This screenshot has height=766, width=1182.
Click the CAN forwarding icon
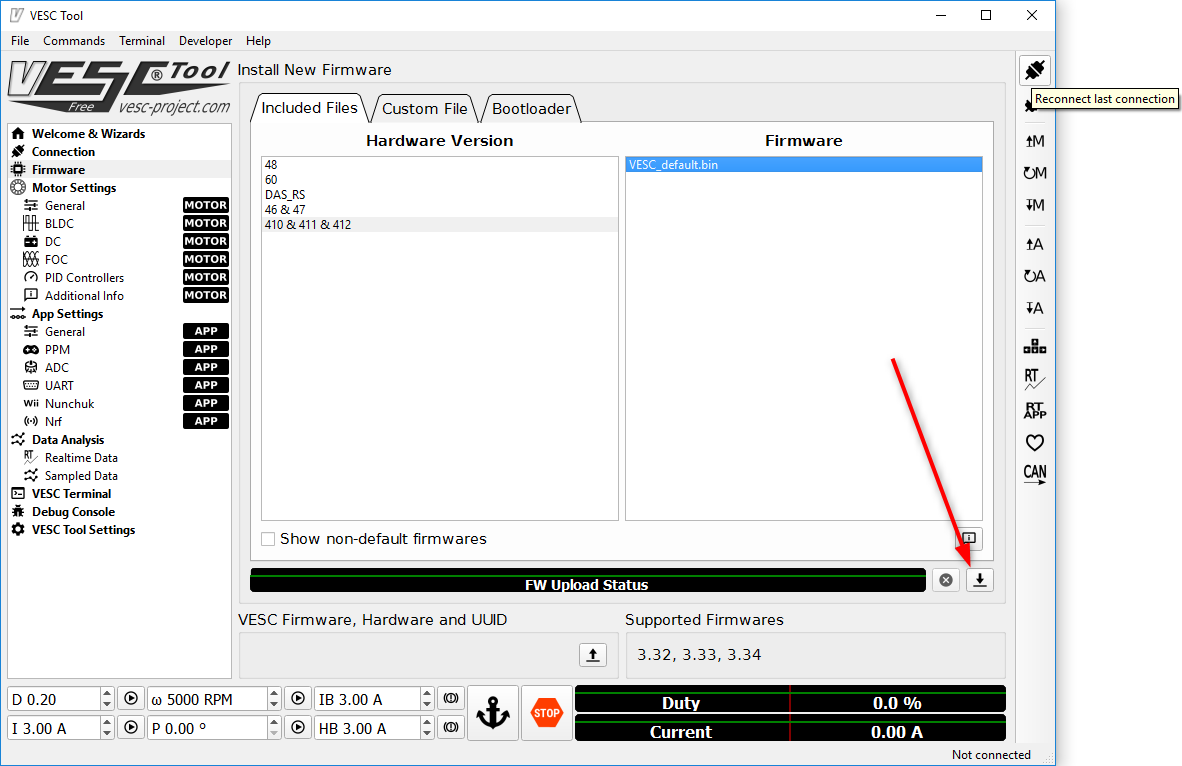pos(1034,474)
